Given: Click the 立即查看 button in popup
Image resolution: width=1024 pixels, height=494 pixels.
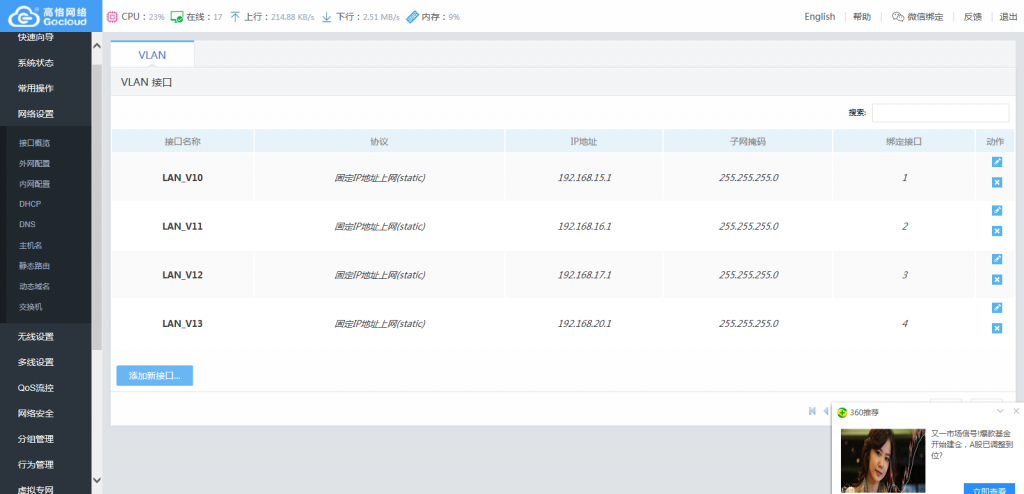Looking at the screenshot, I should [x=989, y=489].
